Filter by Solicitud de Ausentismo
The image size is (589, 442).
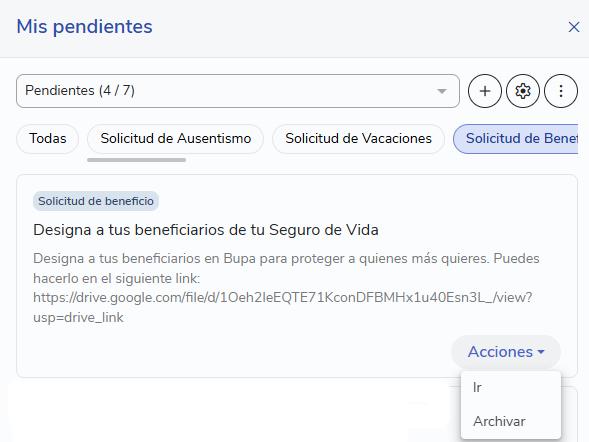coord(175,139)
